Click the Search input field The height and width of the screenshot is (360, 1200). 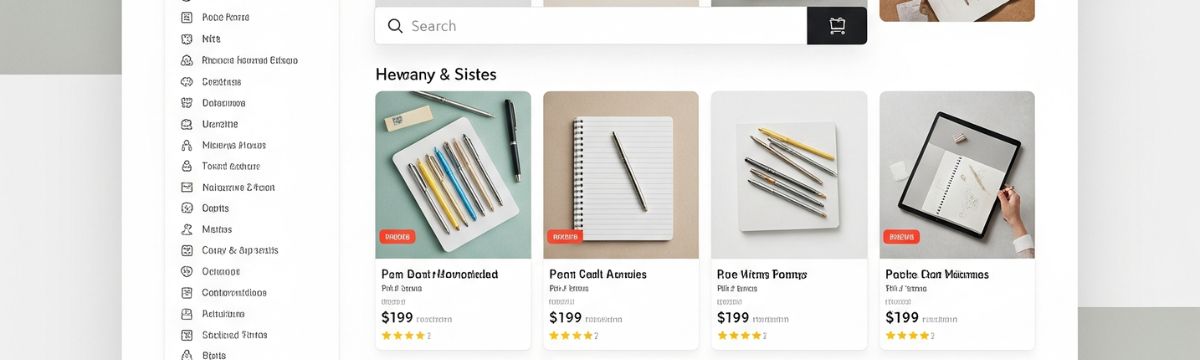point(591,26)
